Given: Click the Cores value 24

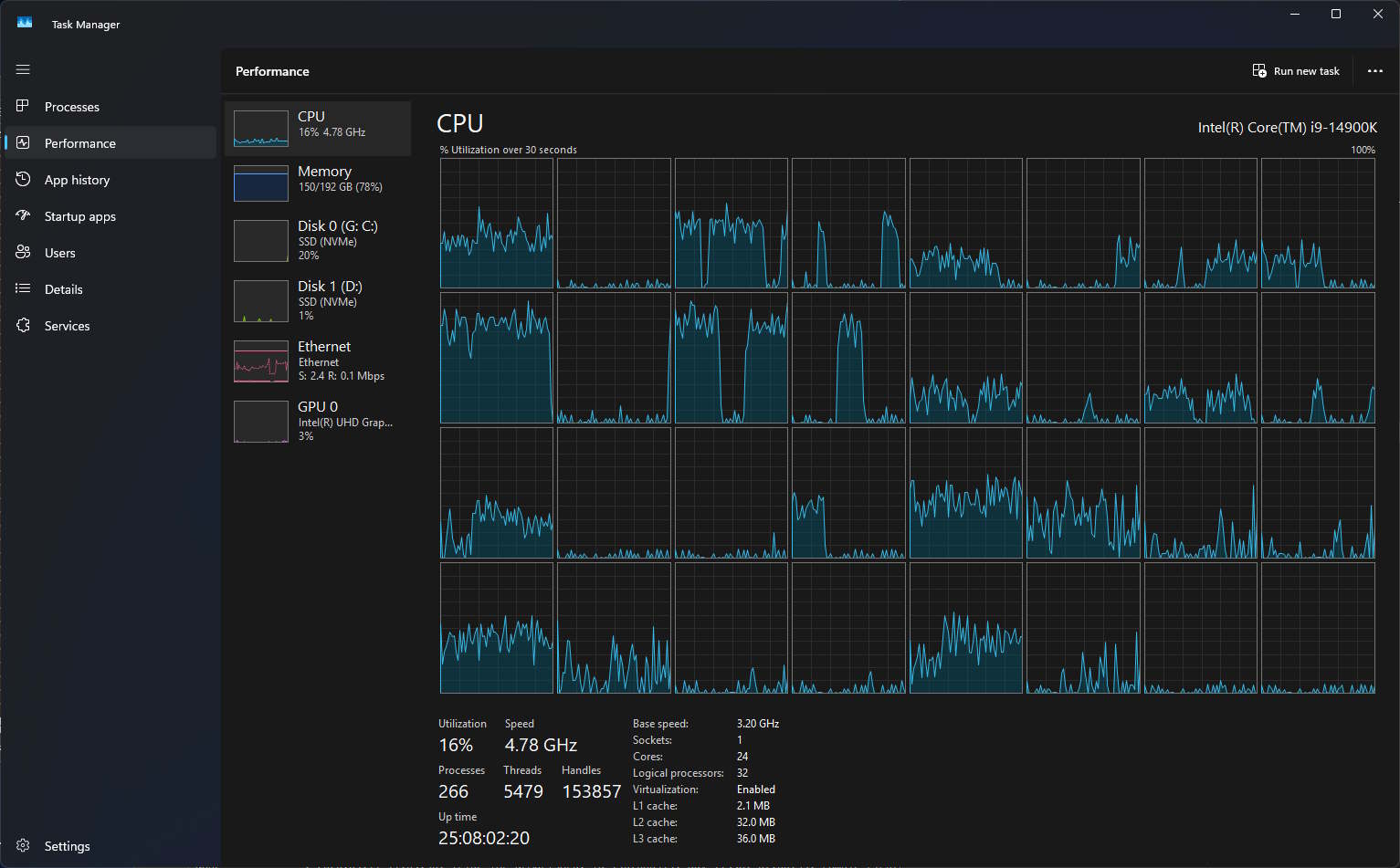Looking at the screenshot, I should tap(742, 757).
